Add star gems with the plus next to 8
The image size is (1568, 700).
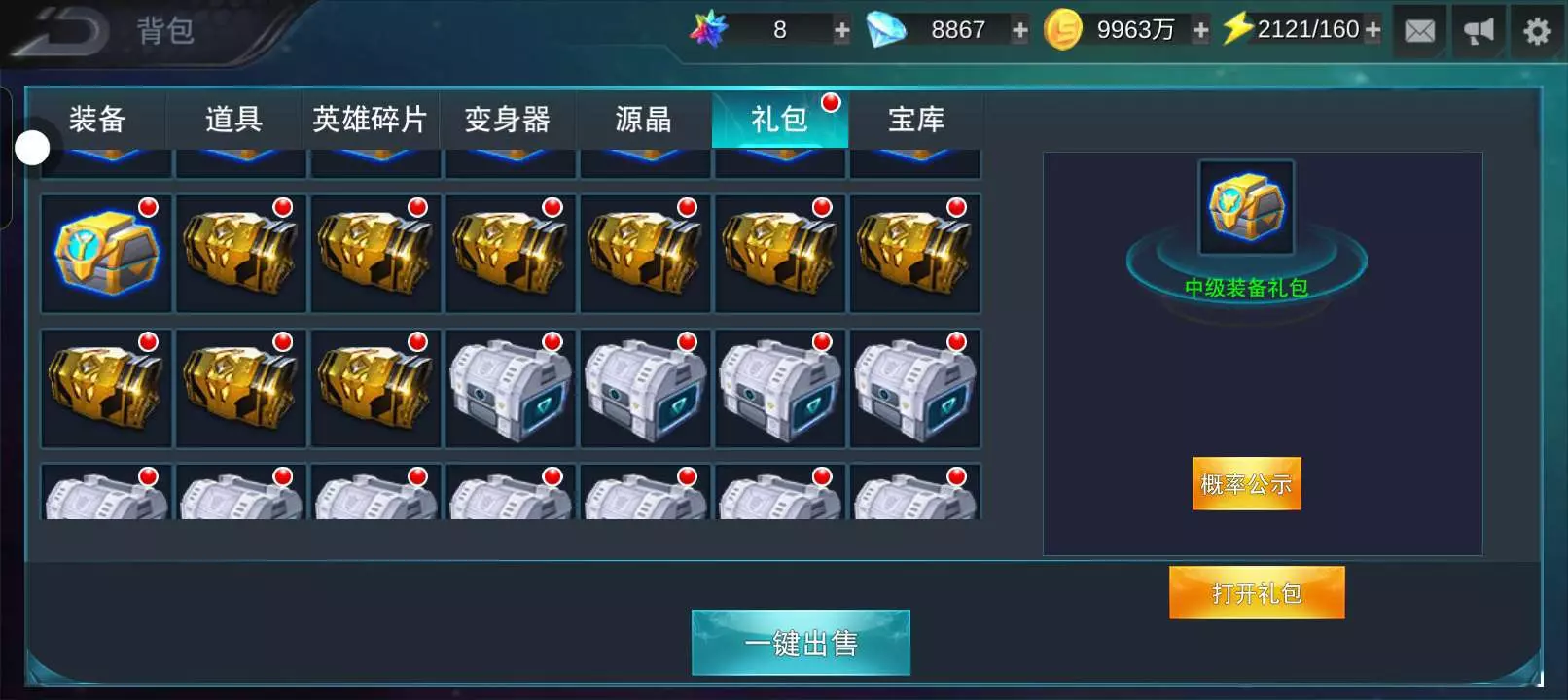coord(841,30)
